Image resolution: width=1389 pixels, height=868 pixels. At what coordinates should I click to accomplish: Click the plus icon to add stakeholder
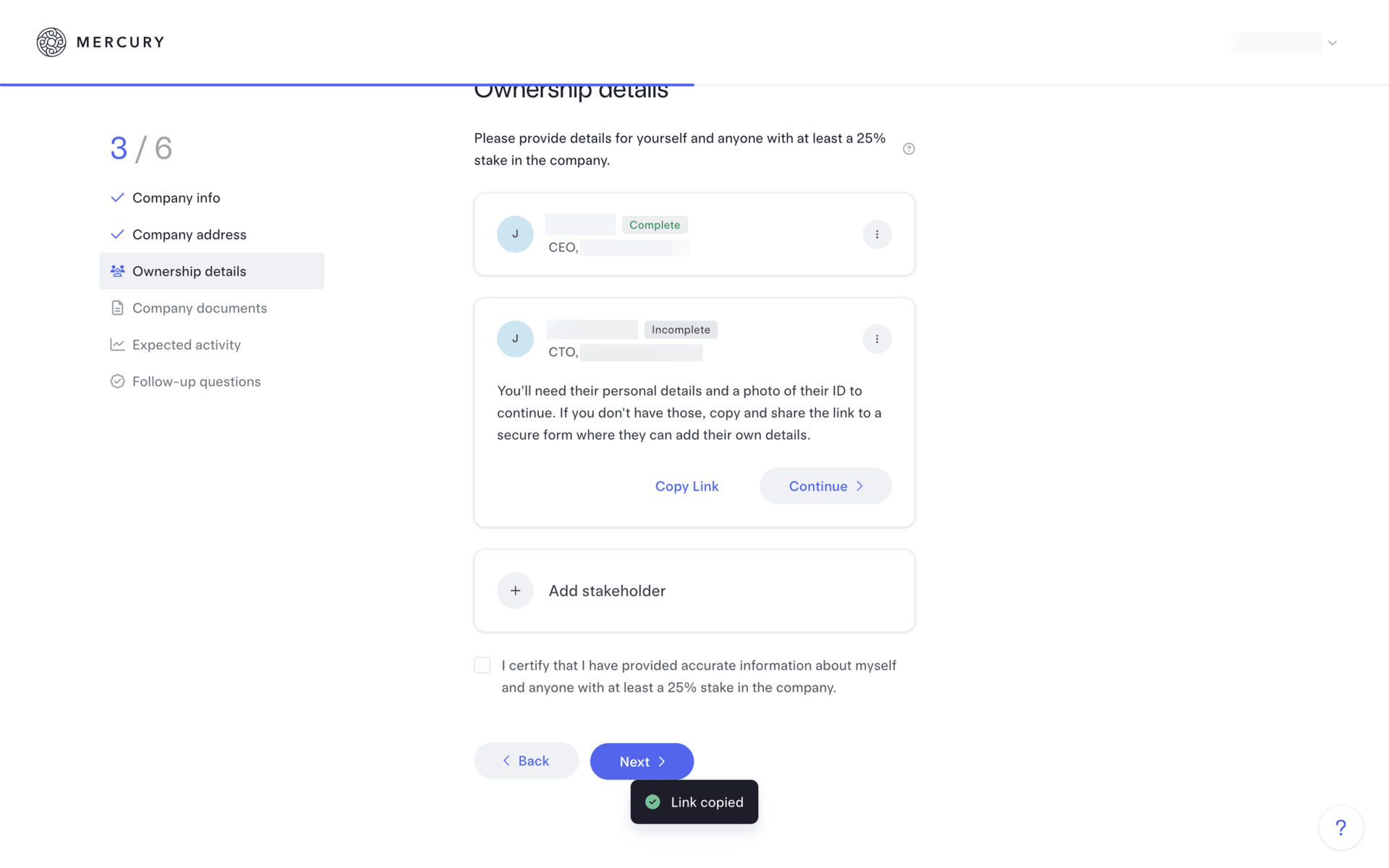click(515, 591)
